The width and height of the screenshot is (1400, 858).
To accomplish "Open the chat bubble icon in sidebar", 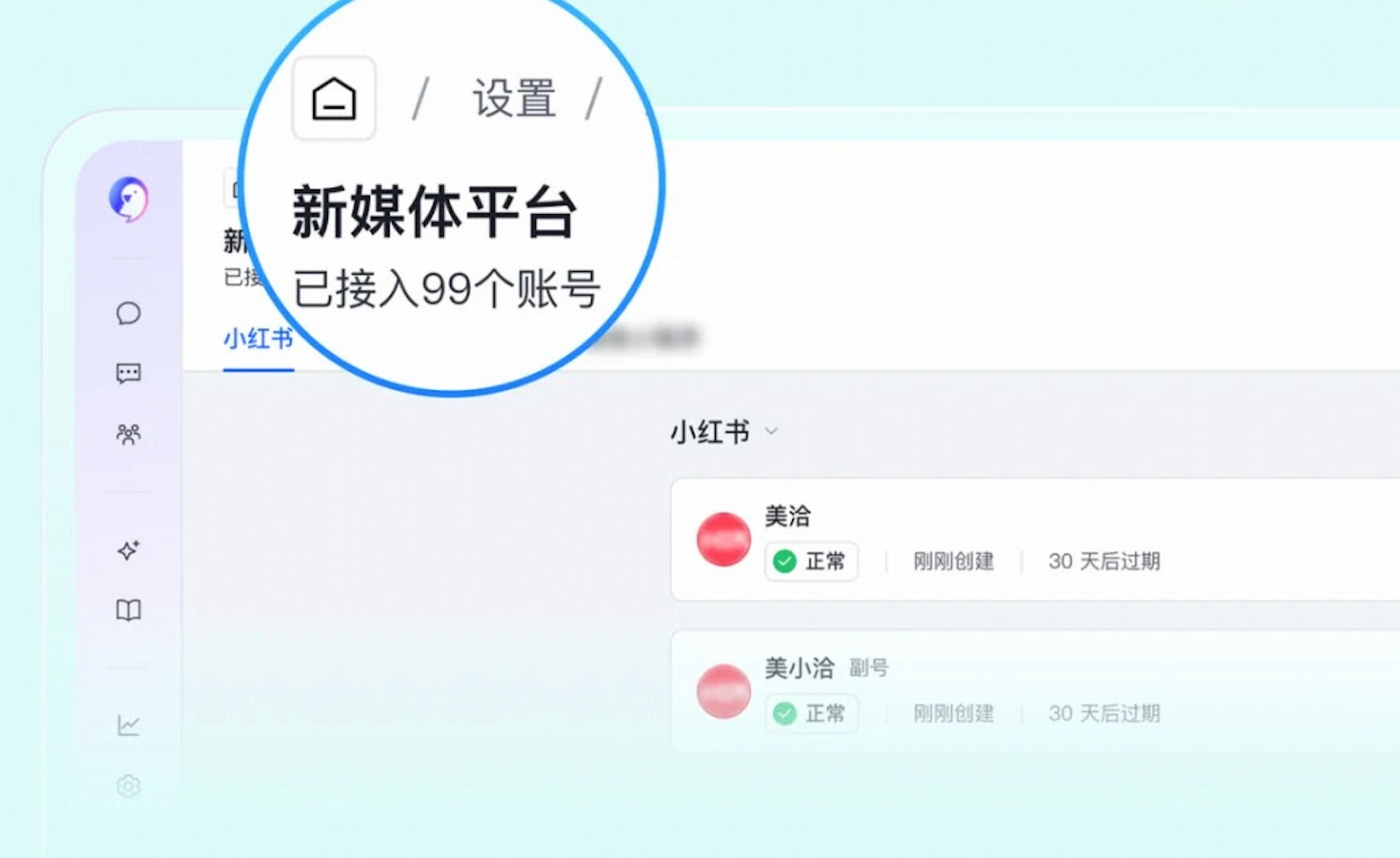I will pyautogui.click(x=128, y=313).
